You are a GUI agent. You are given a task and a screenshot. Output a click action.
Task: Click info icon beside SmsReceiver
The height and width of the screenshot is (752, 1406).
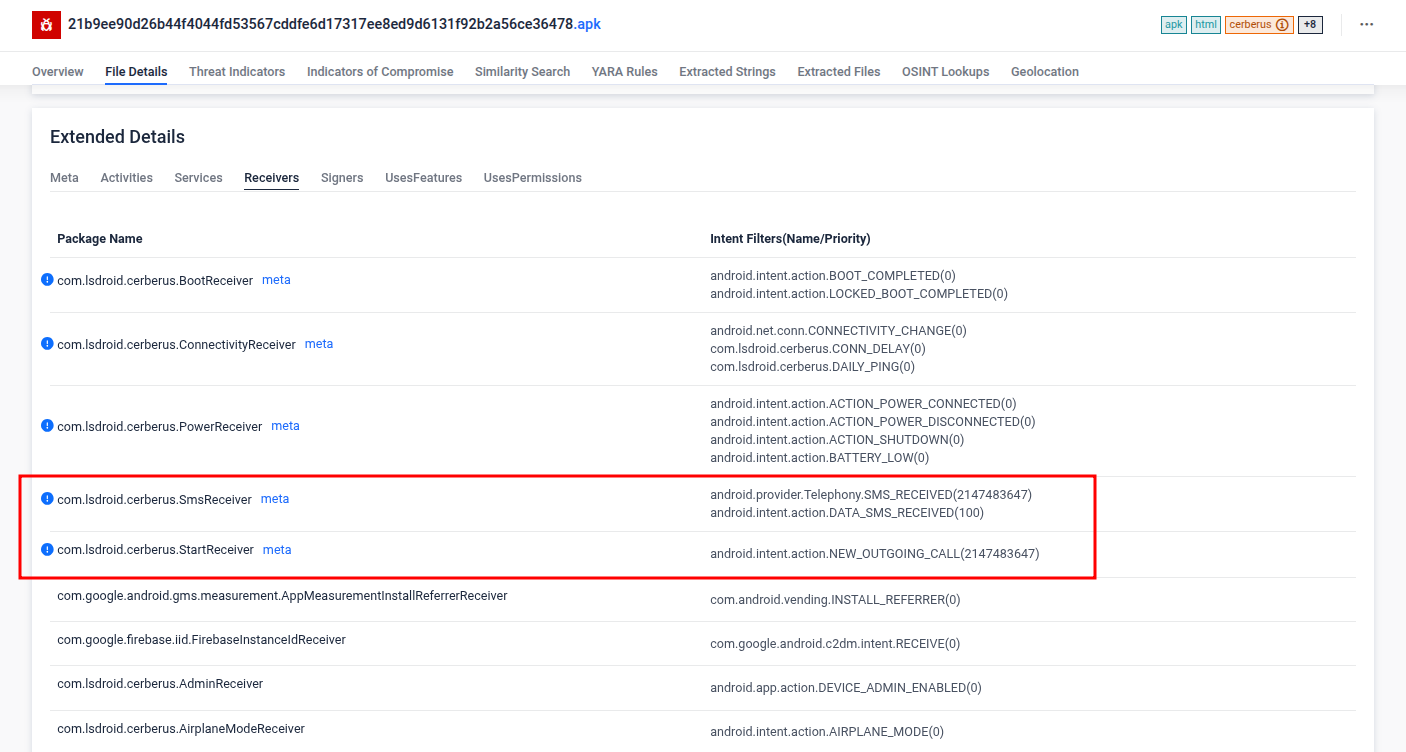coord(47,499)
